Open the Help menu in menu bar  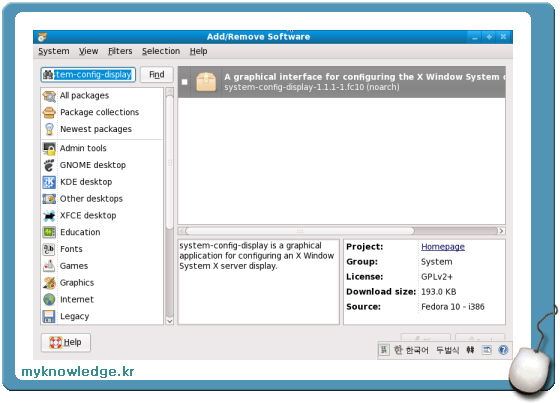(x=198, y=51)
